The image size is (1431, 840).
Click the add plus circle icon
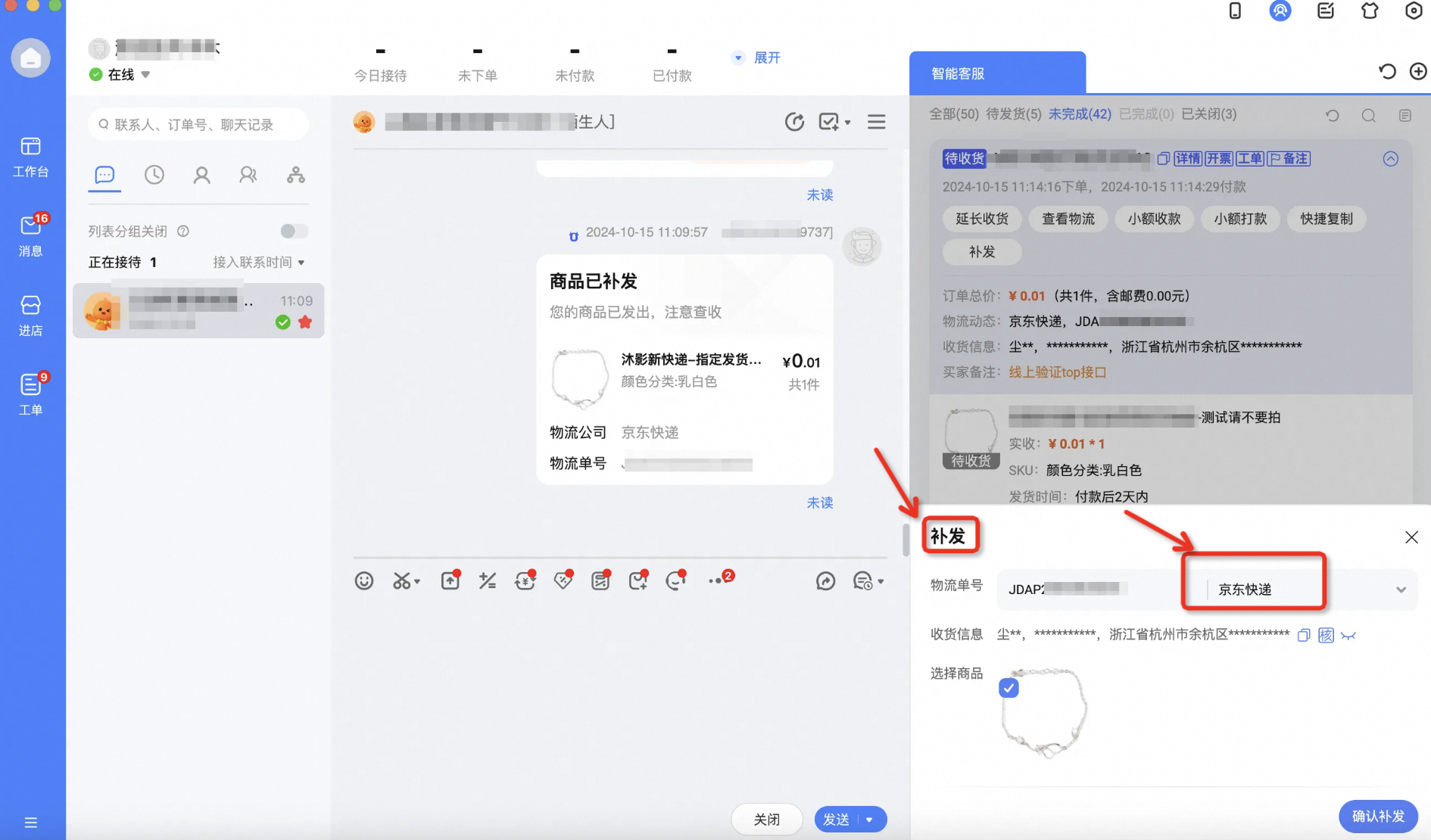click(1418, 71)
